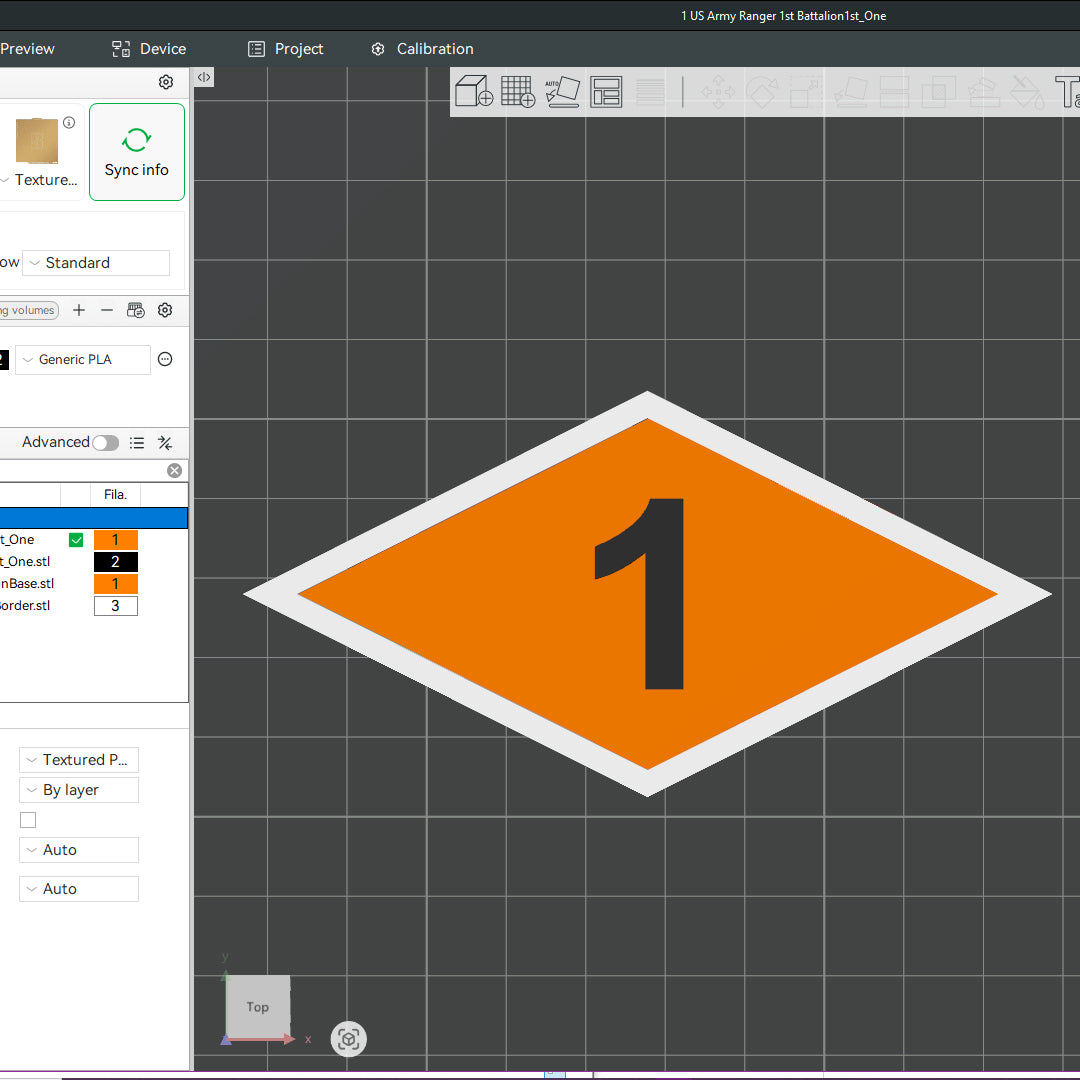Screen dimensions: 1080x1080
Task: Clear the search field with X button
Action: coord(174,470)
